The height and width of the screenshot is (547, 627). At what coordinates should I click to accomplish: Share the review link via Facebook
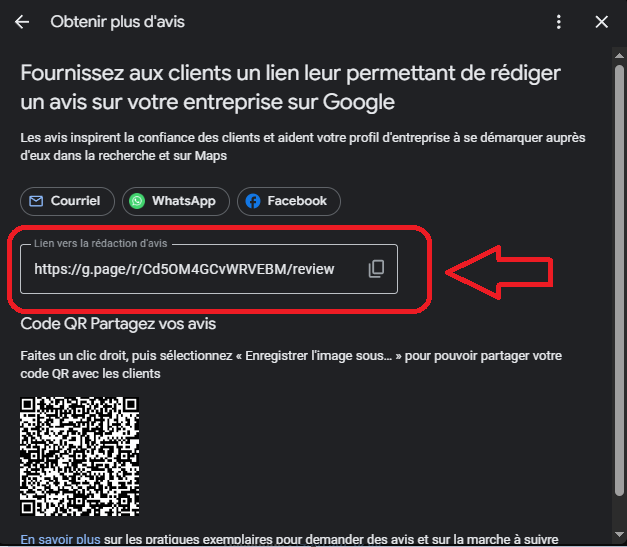pyautogui.click(x=289, y=201)
